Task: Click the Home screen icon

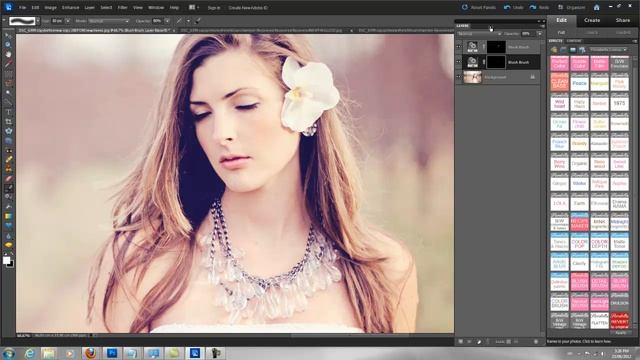Action: (596, 7)
